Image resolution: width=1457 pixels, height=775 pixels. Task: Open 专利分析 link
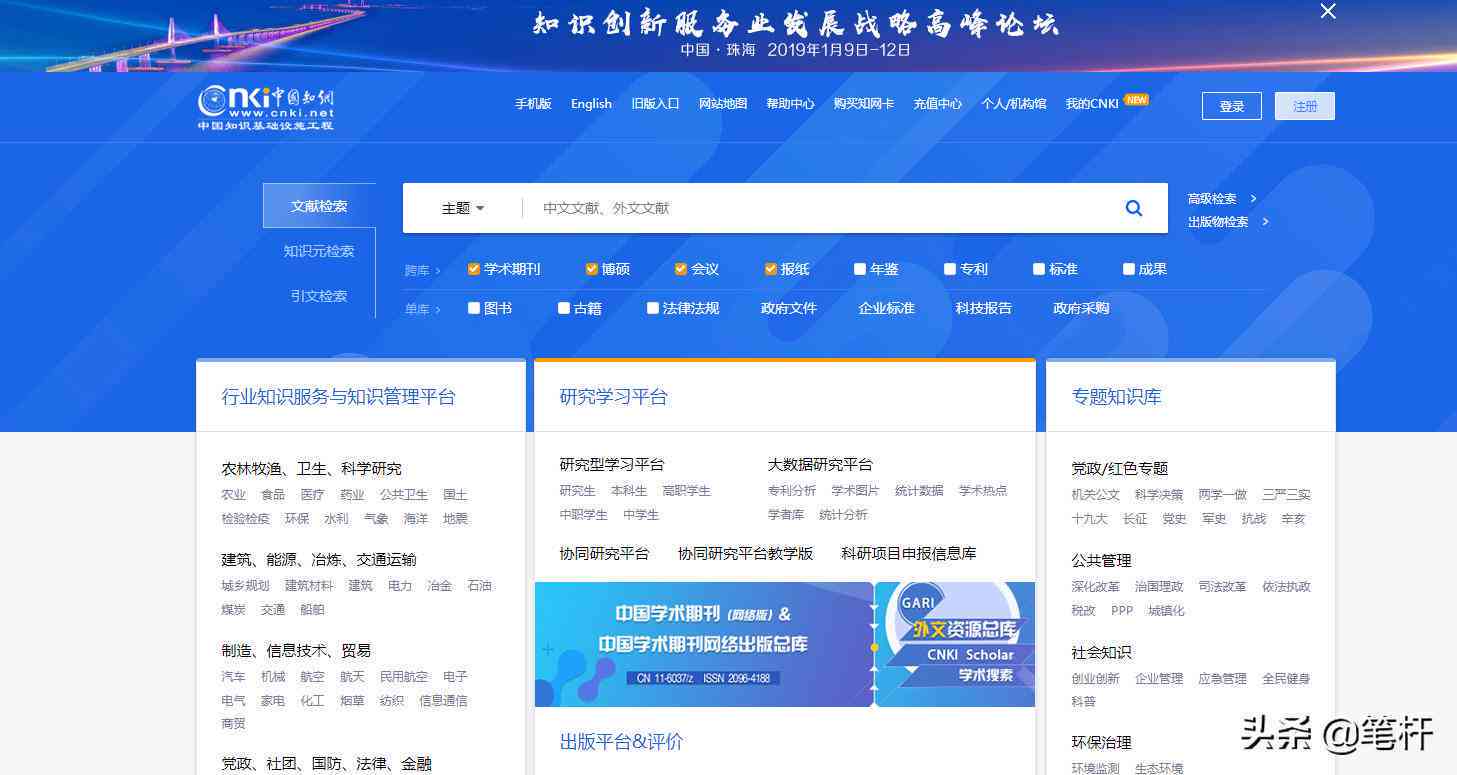click(792, 491)
